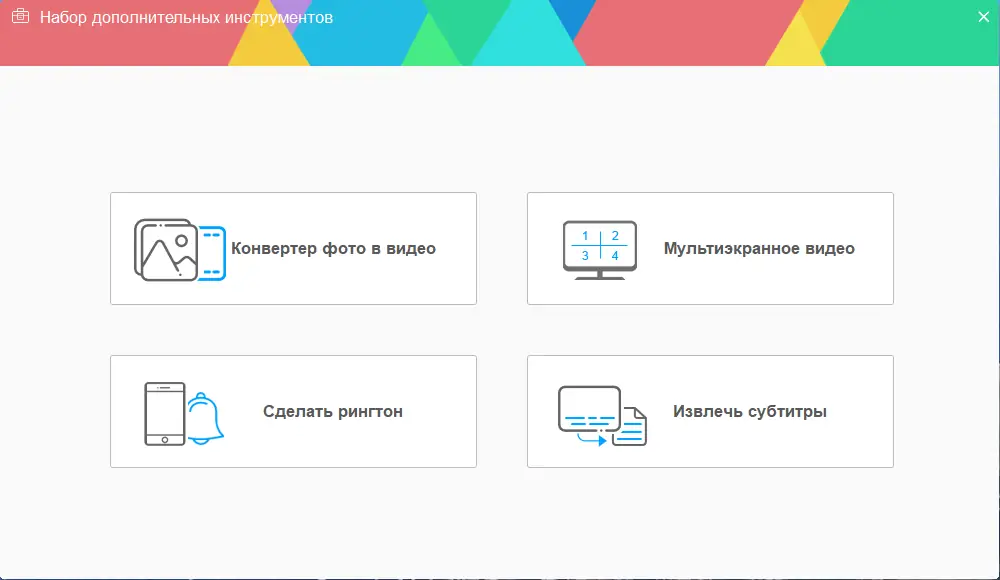The width and height of the screenshot is (1000, 580).
Task: Select the Конвертер фото в видео label text
Action: (x=332, y=248)
